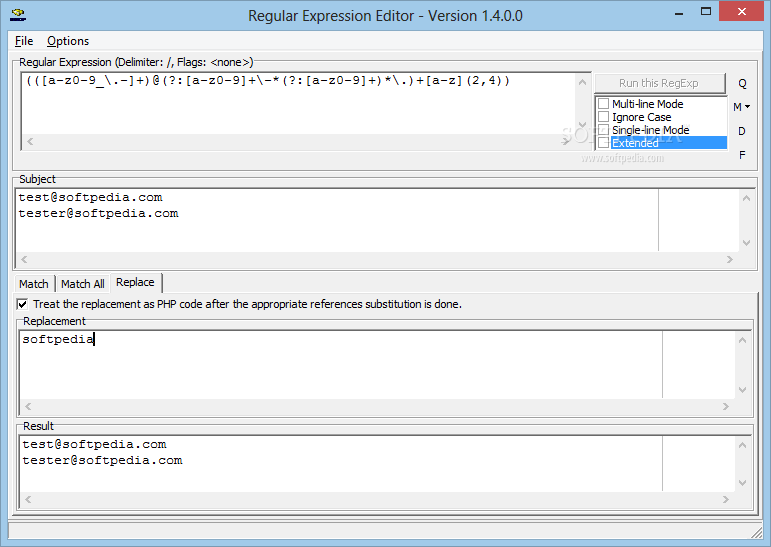The height and width of the screenshot is (547, 771).
Task: Enable the Ignore Case checkbox
Action: [x=604, y=117]
